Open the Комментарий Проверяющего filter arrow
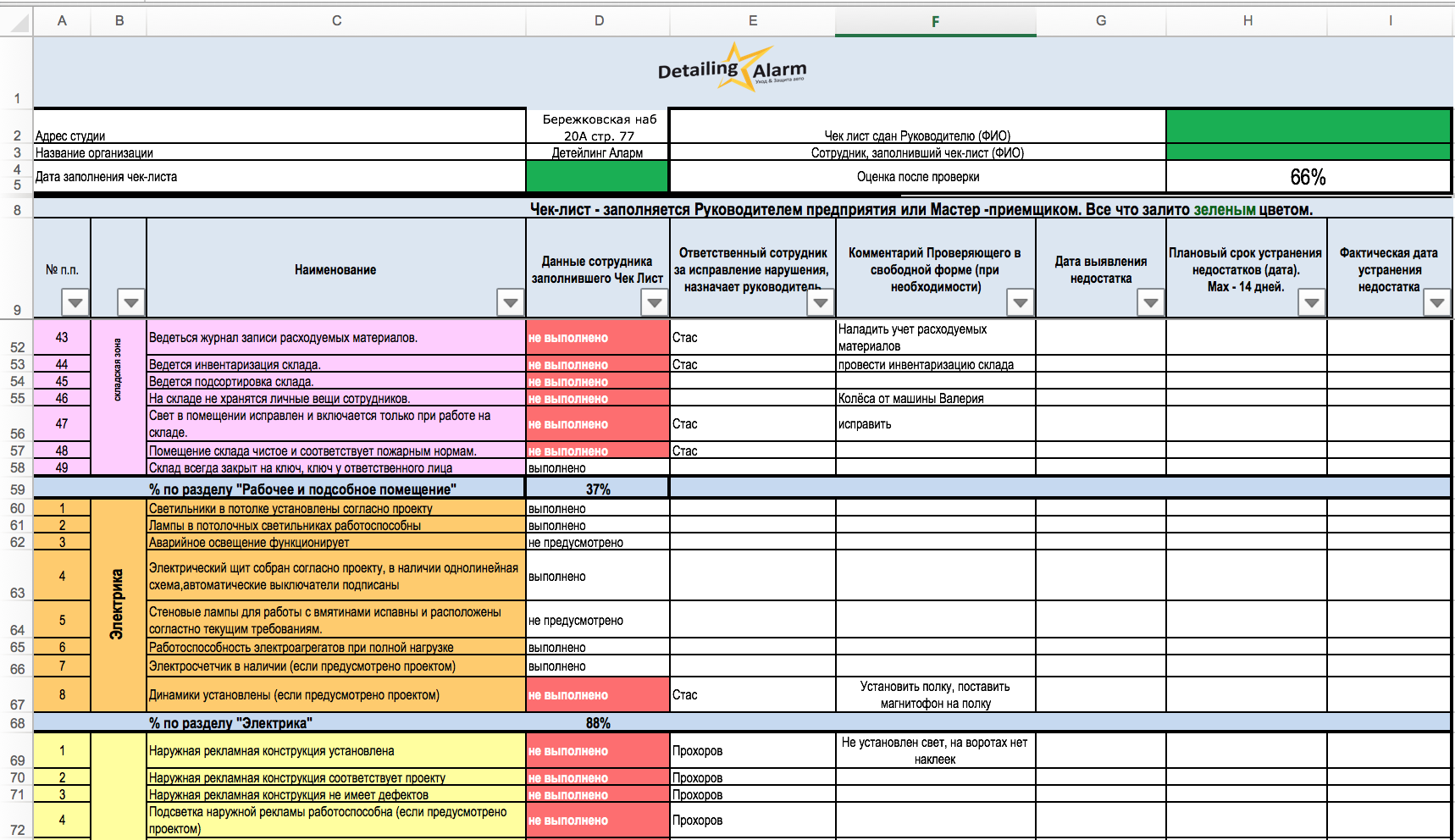This screenshot has width=1455, height=840. click(1020, 302)
